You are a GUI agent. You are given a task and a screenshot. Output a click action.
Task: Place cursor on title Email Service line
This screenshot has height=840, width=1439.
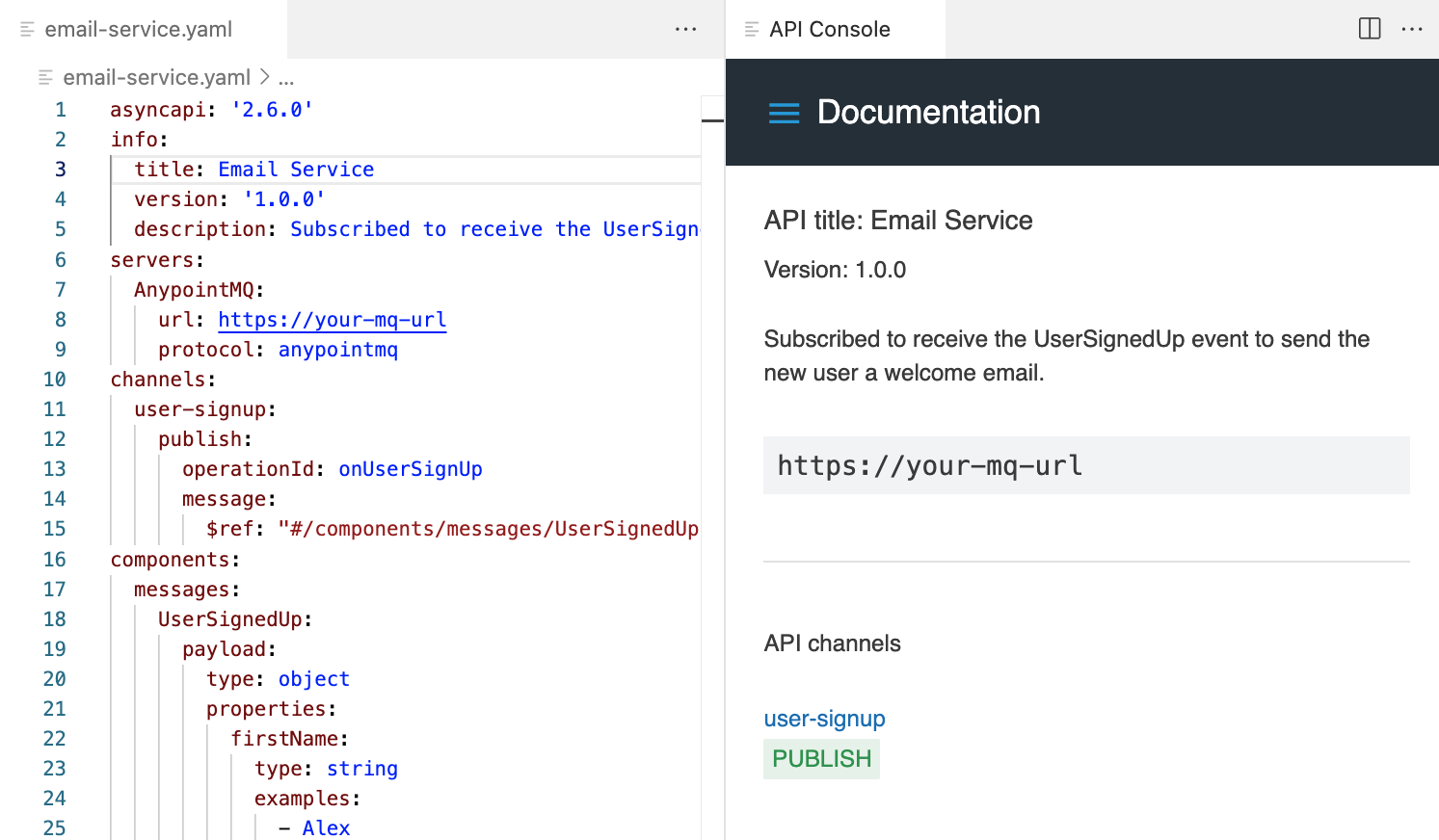click(405, 170)
